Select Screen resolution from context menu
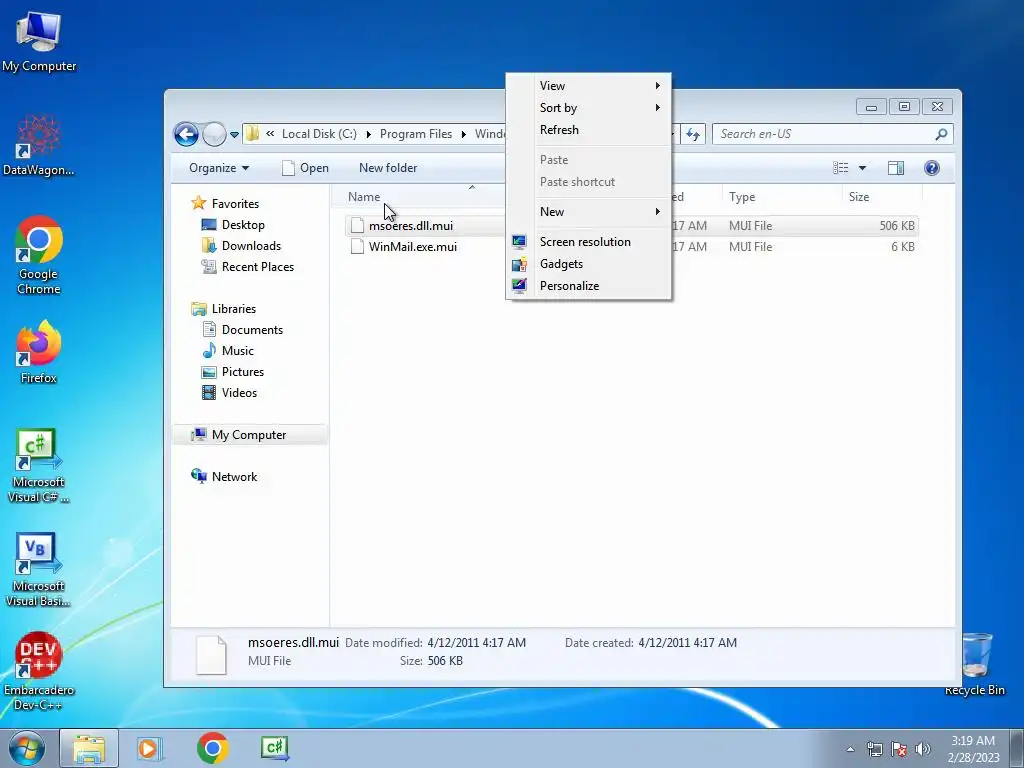This screenshot has height=768, width=1024. (x=588, y=242)
